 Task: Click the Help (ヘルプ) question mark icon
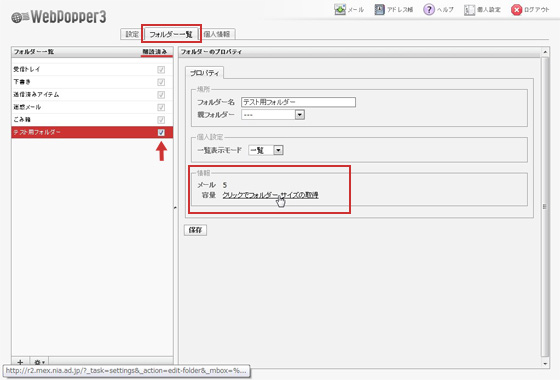(x=429, y=10)
